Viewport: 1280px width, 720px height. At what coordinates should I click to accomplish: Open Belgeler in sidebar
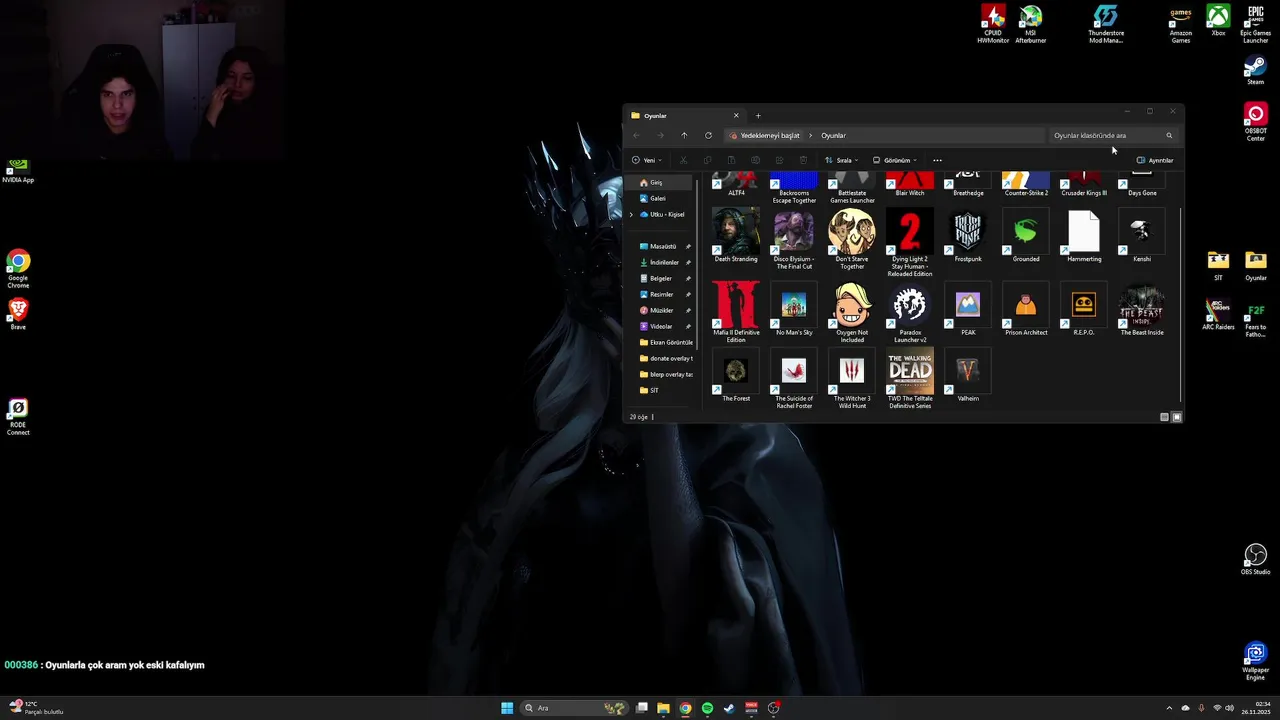pos(664,278)
